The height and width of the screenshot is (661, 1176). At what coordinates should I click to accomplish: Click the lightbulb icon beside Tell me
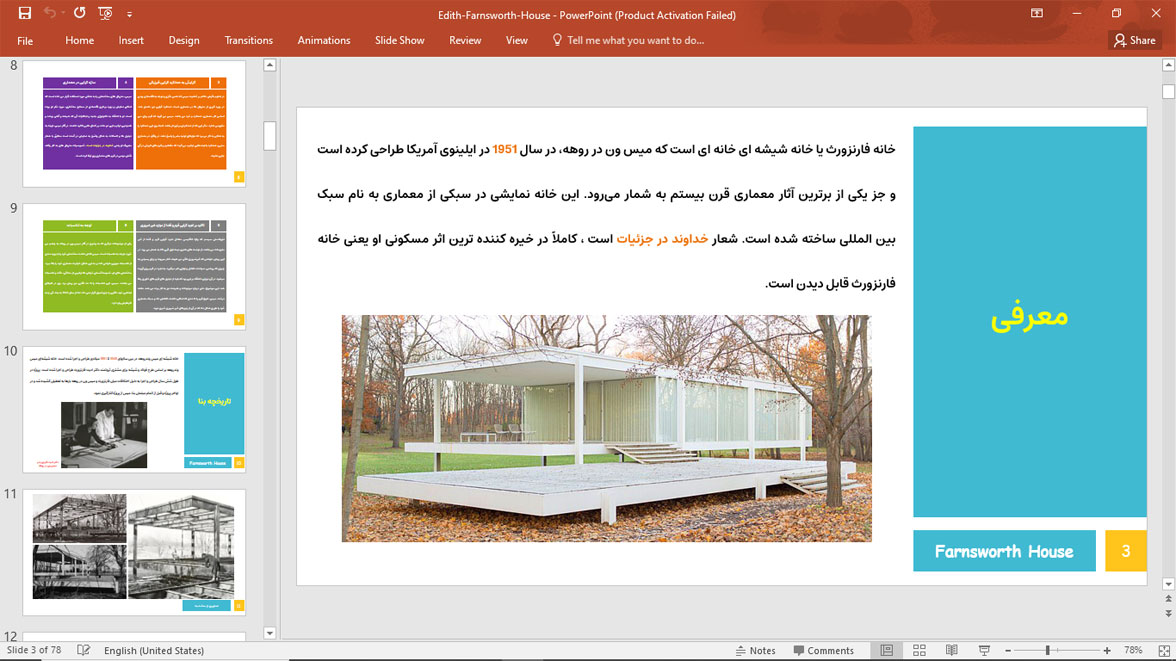[x=556, y=40]
